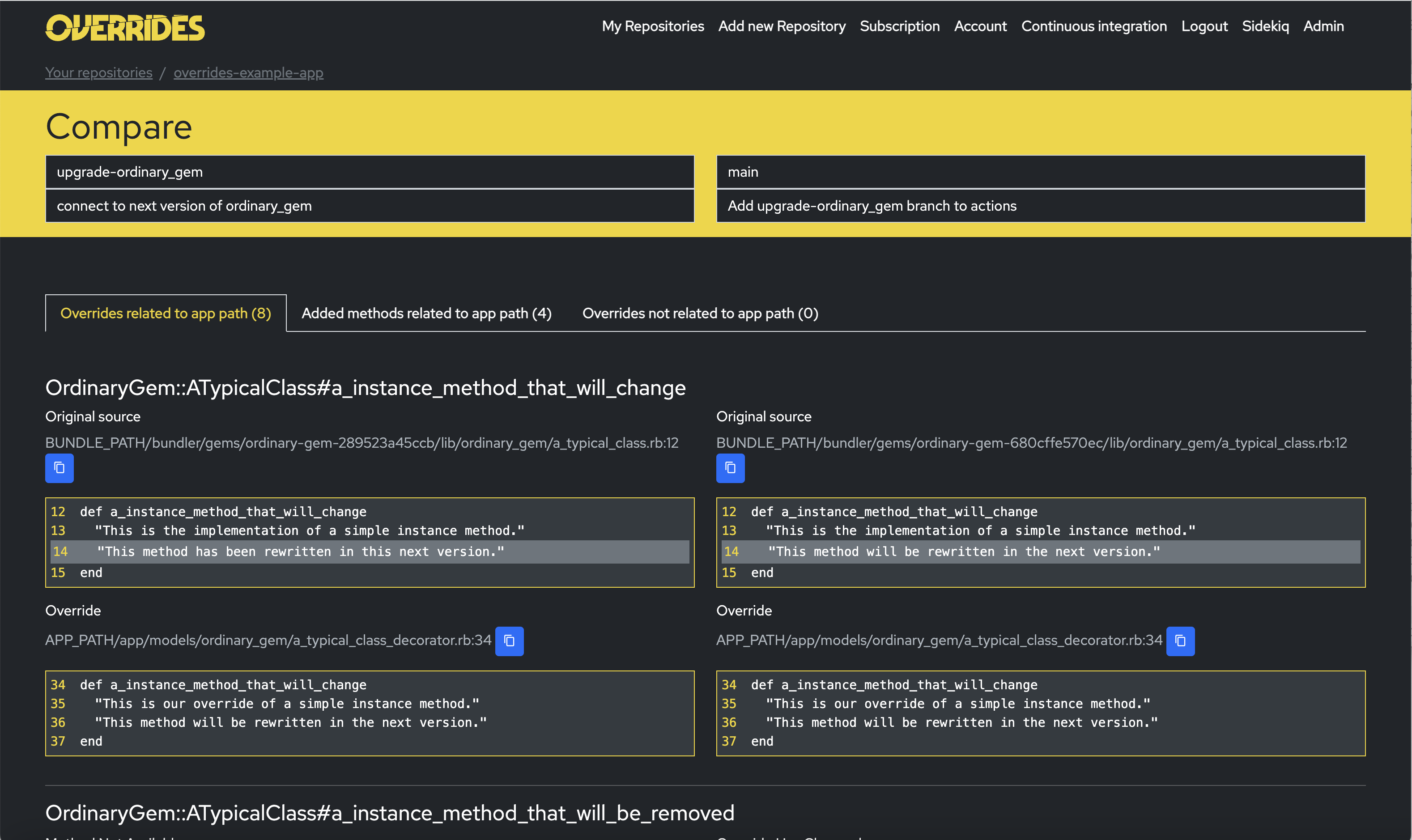Copy left override decorator file path
The width and height of the screenshot is (1412, 840).
click(510, 641)
